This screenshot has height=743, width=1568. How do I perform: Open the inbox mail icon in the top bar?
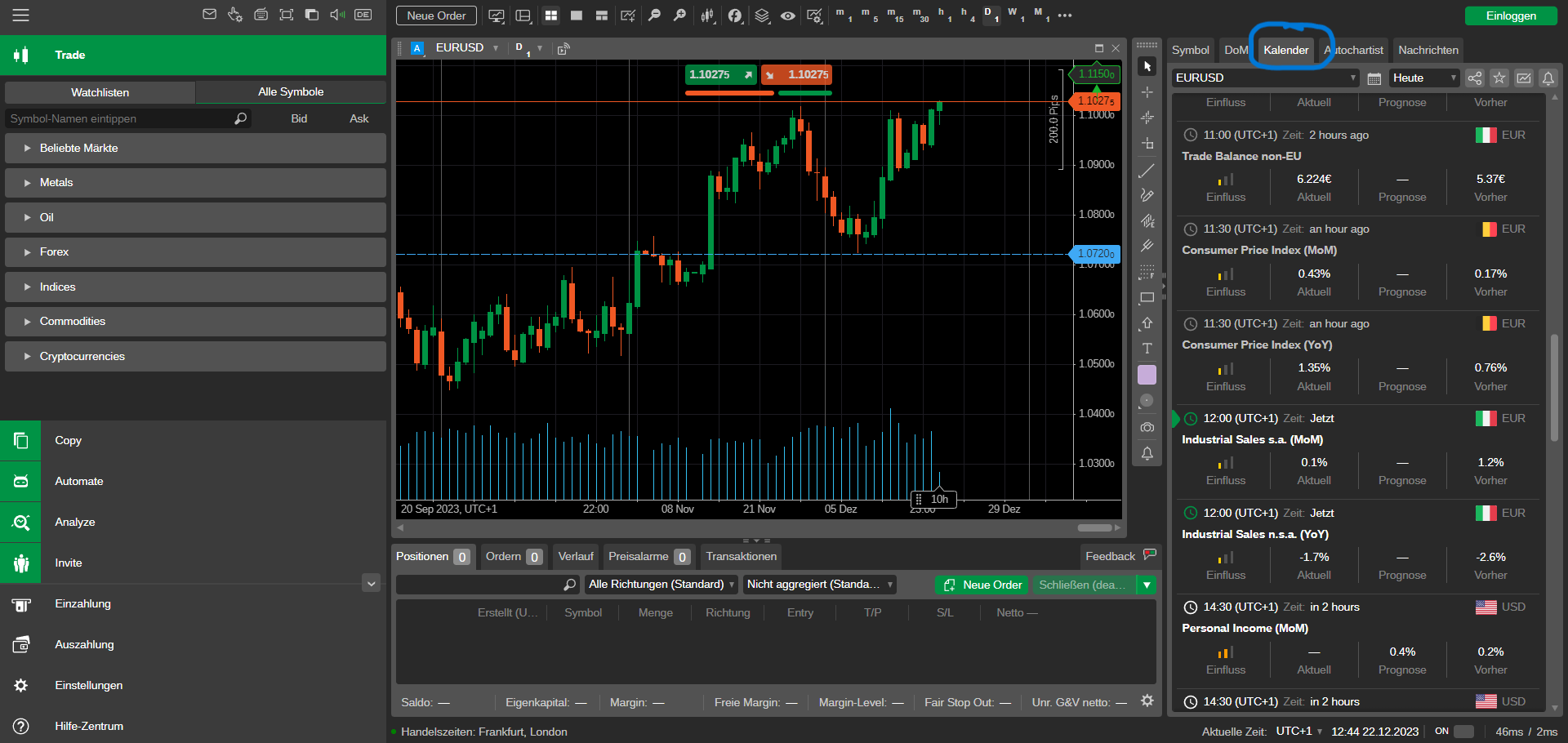click(x=210, y=15)
